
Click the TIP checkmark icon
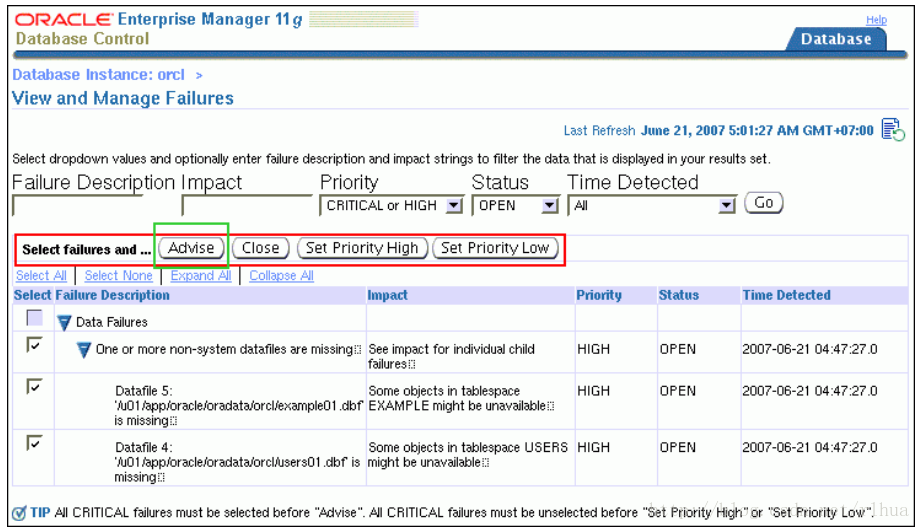pos(19,513)
